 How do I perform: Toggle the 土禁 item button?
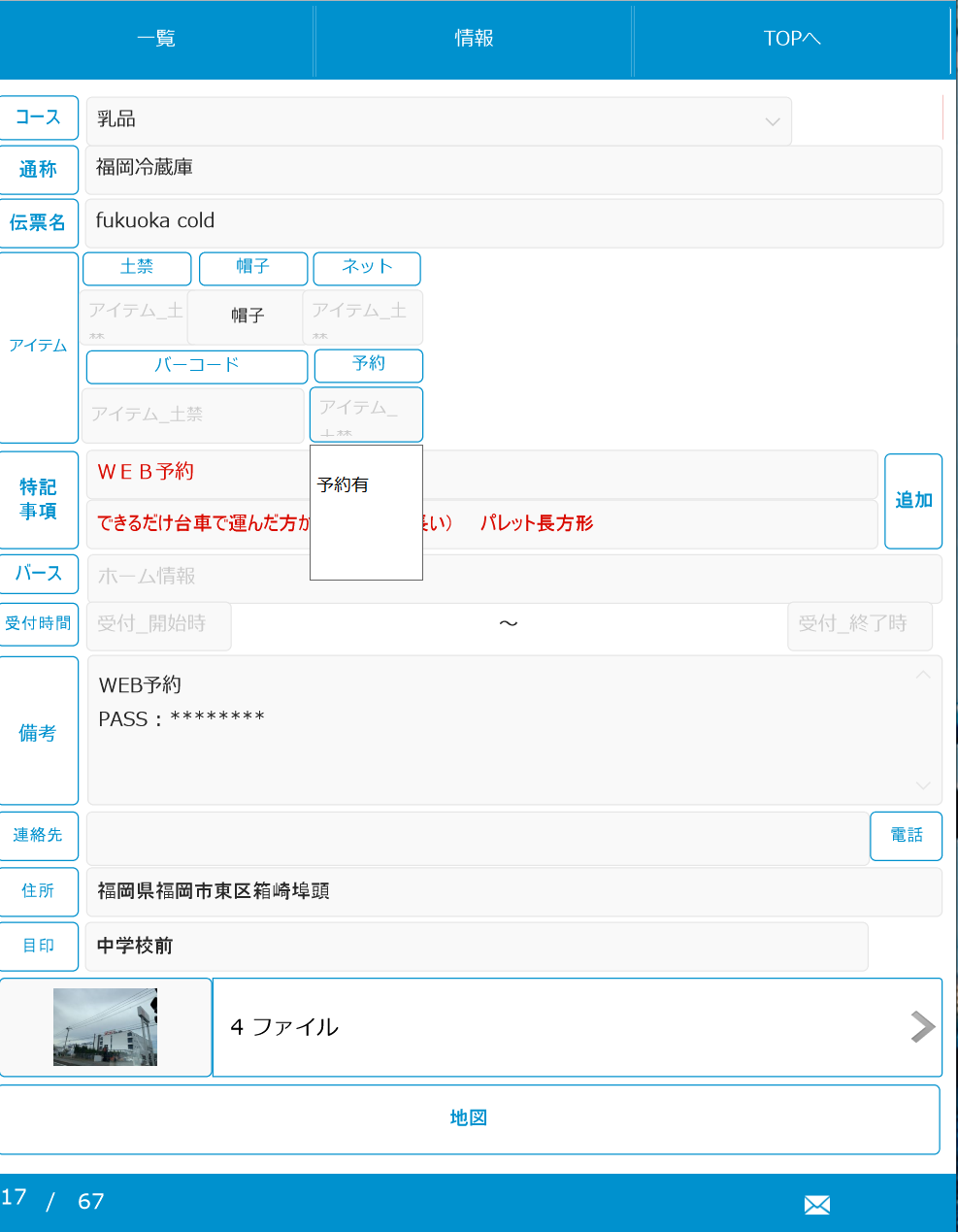[137, 268]
